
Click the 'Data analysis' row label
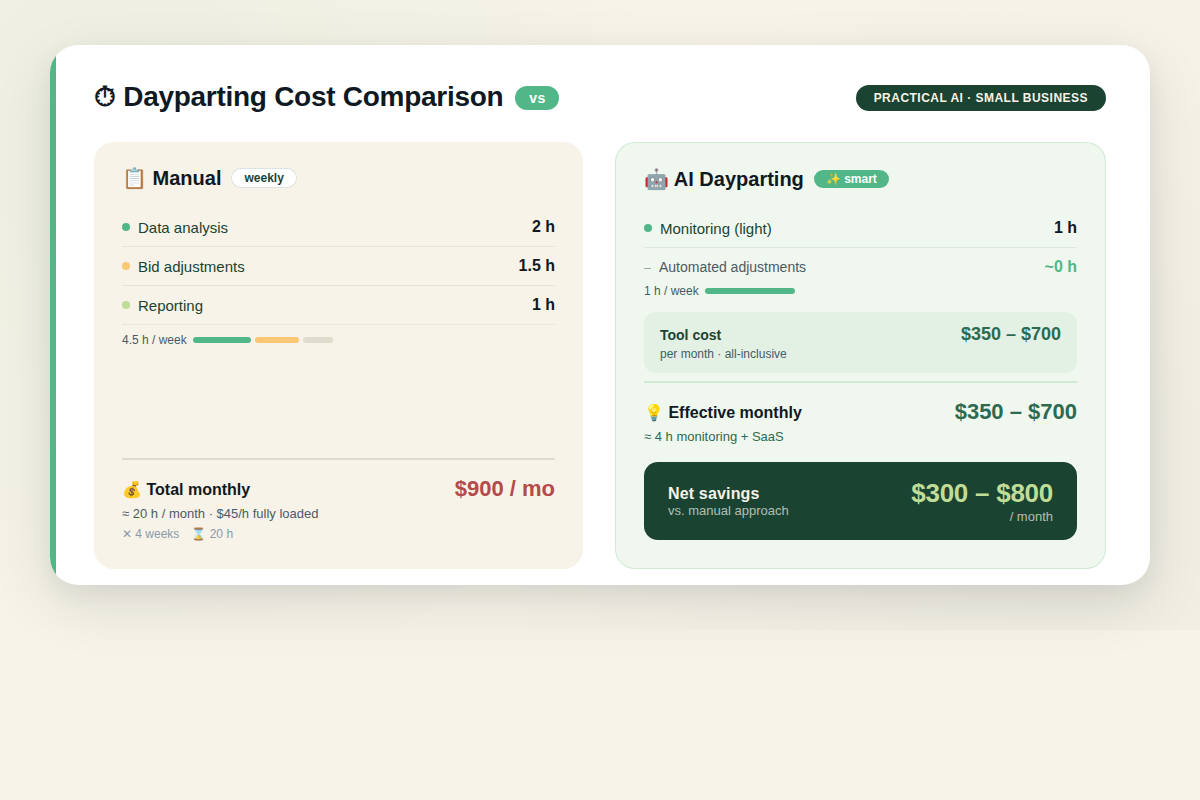pos(183,228)
